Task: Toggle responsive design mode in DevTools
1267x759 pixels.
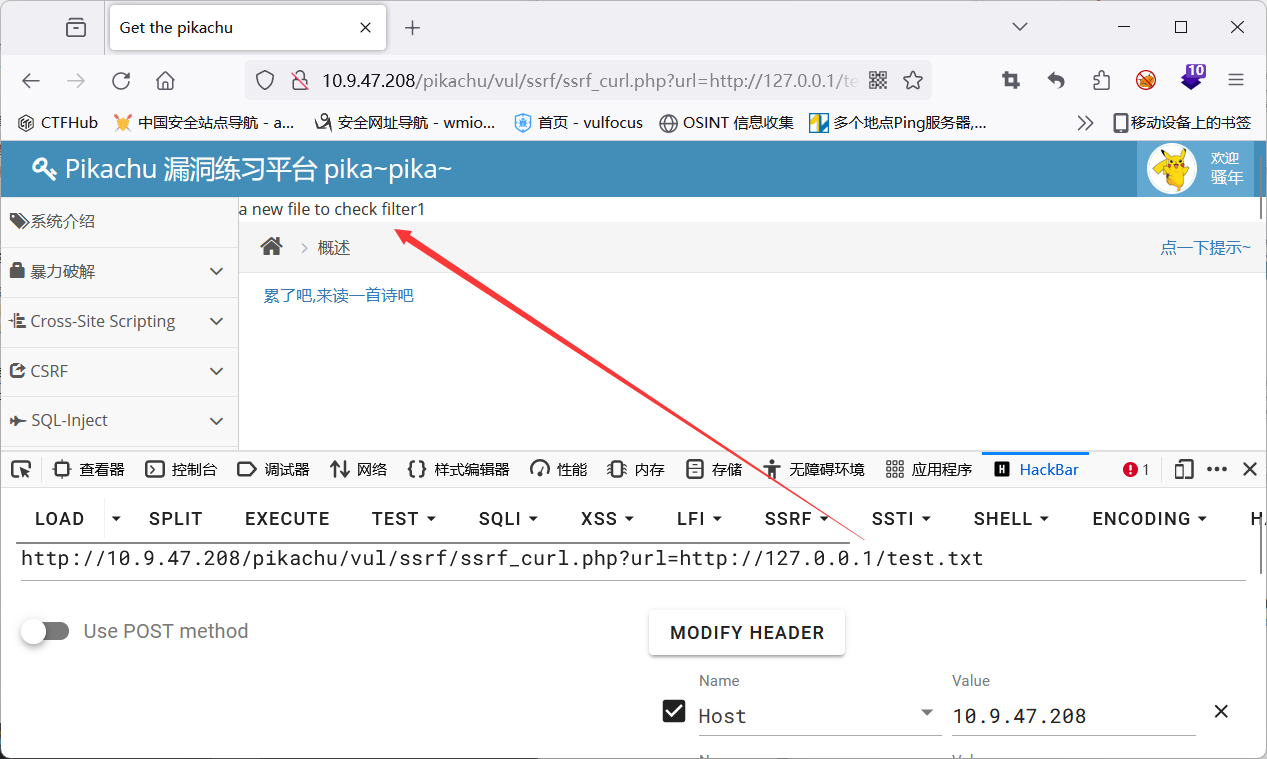Action: click(1183, 469)
